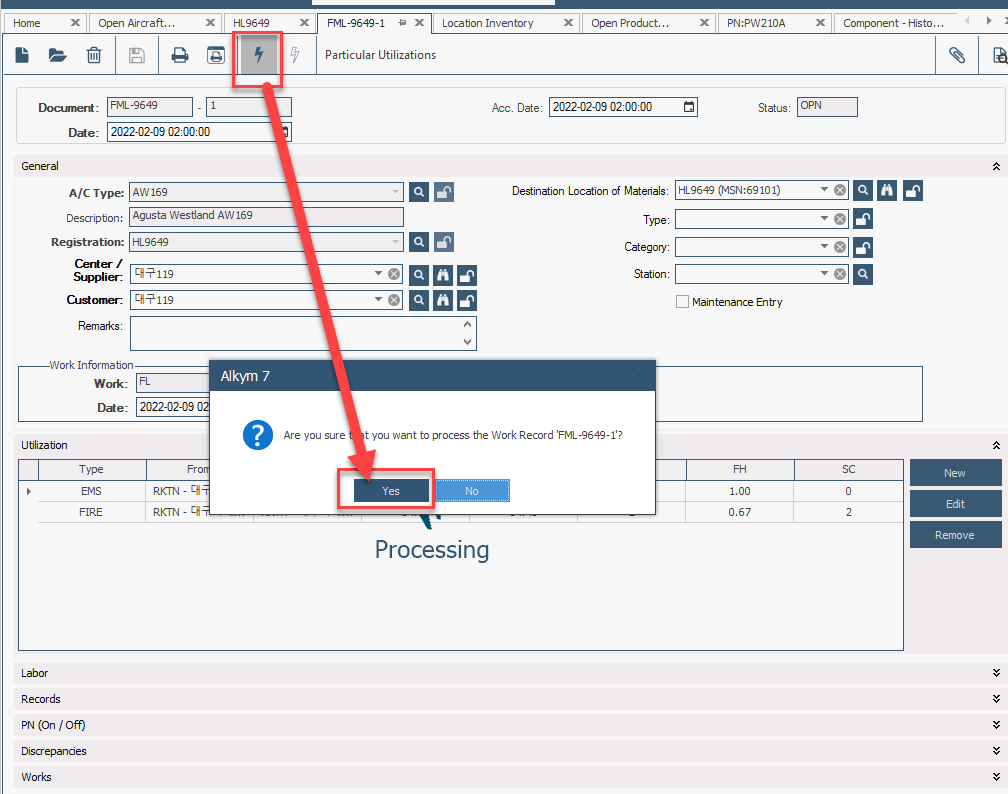Click the lightning bolt process icon
This screenshot has height=794, width=1008.
[x=259, y=56]
